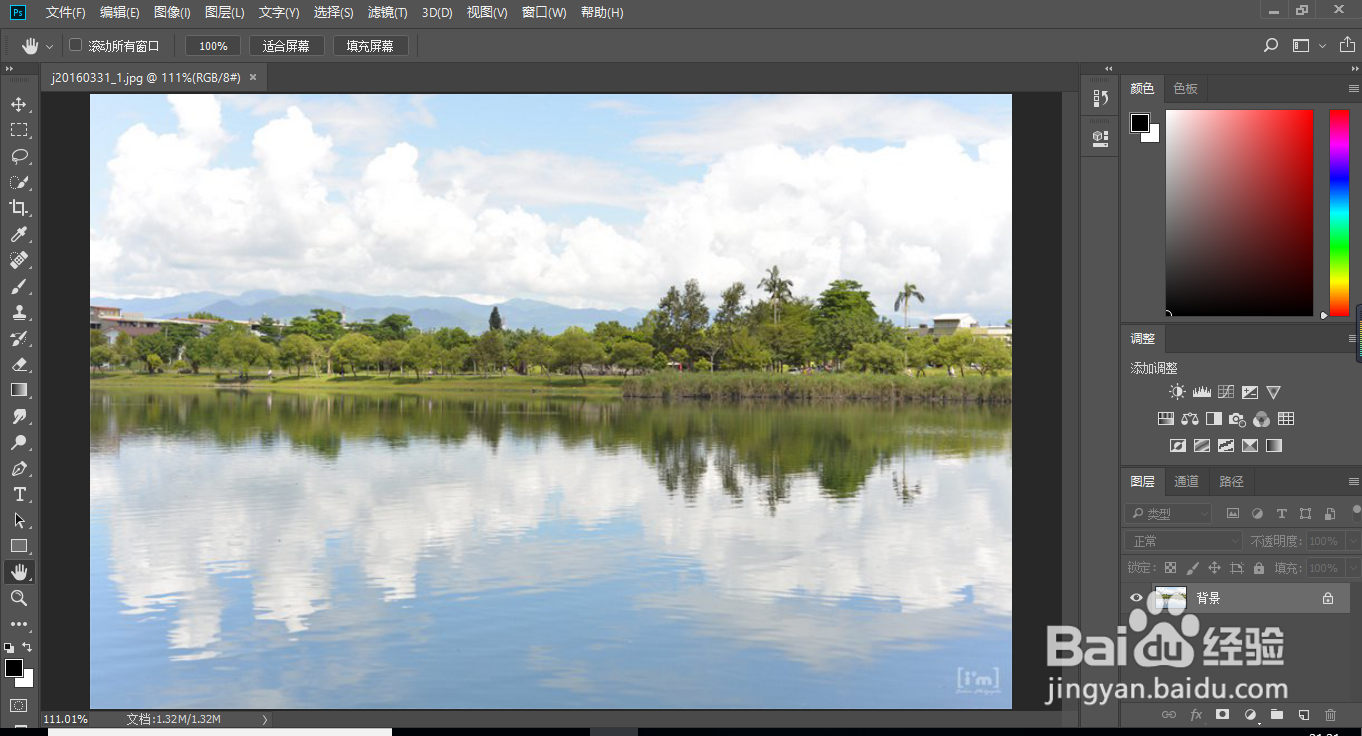Select the Spot Healing Brush tool
1362x736 pixels.
pyautogui.click(x=18, y=260)
